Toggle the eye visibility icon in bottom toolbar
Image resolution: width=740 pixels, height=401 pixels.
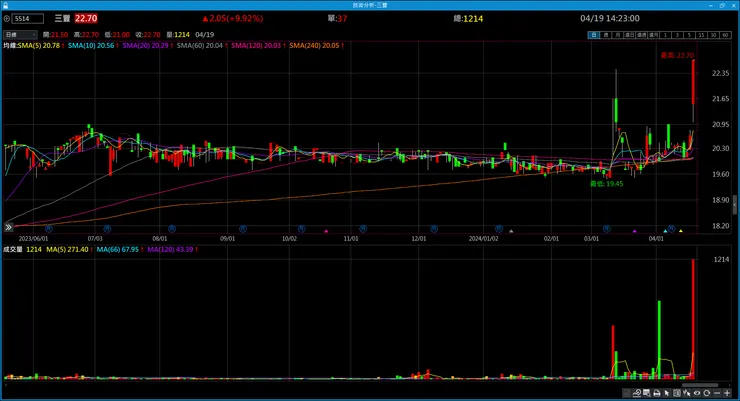click(x=697, y=393)
